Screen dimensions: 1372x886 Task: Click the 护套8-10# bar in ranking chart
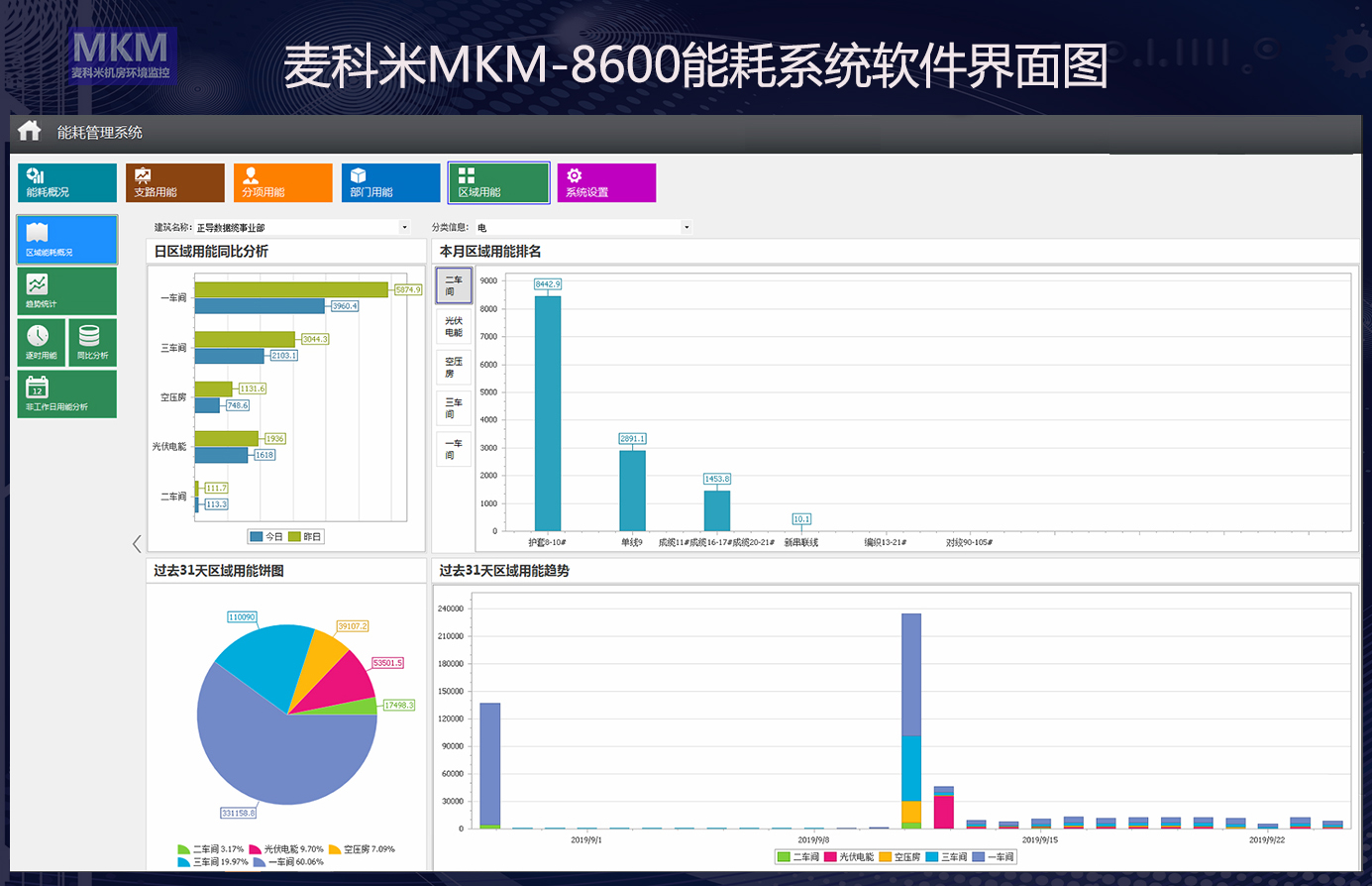pyautogui.click(x=548, y=413)
